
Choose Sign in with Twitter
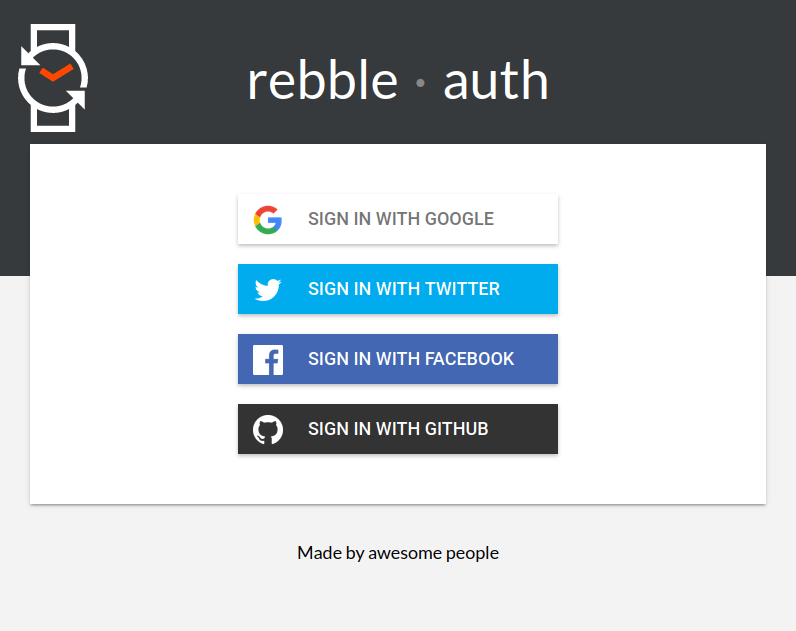[398, 289]
